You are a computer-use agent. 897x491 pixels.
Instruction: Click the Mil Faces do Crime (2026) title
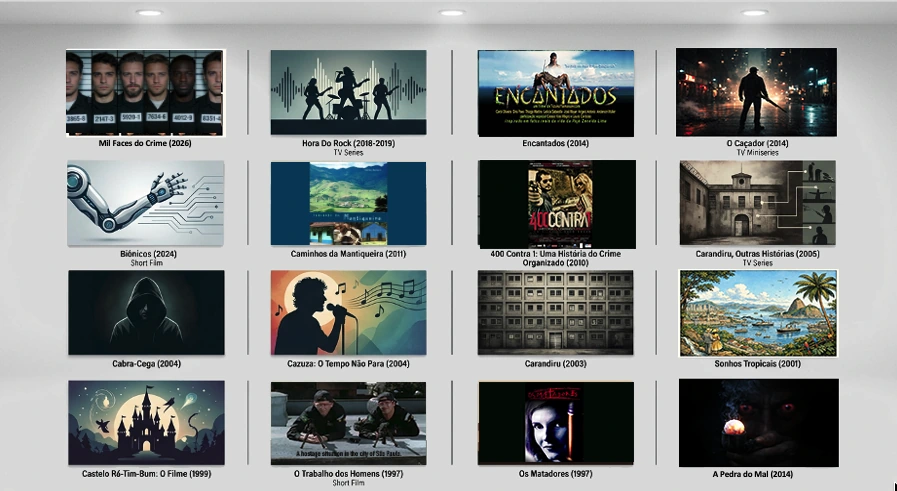pos(145,144)
